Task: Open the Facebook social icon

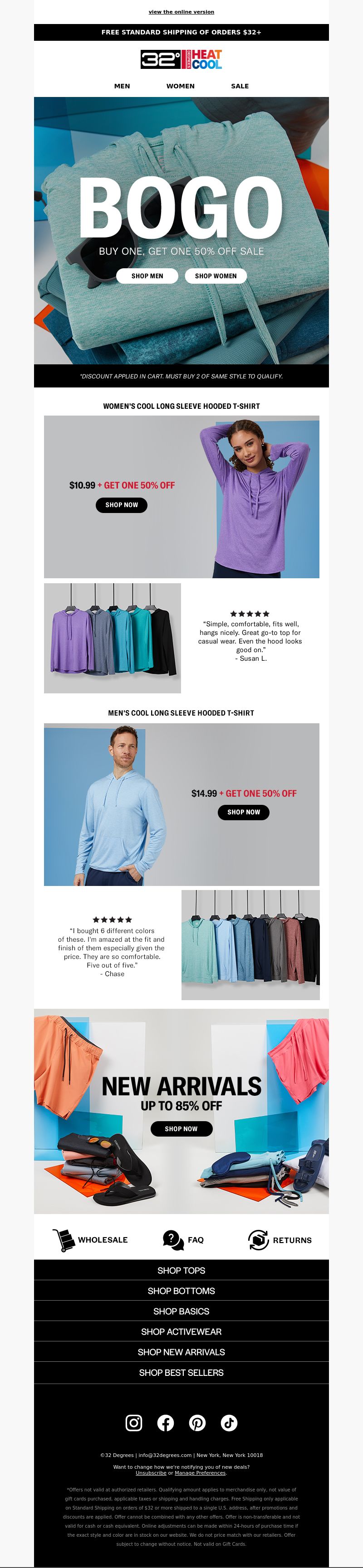Action: click(x=166, y=1423)
